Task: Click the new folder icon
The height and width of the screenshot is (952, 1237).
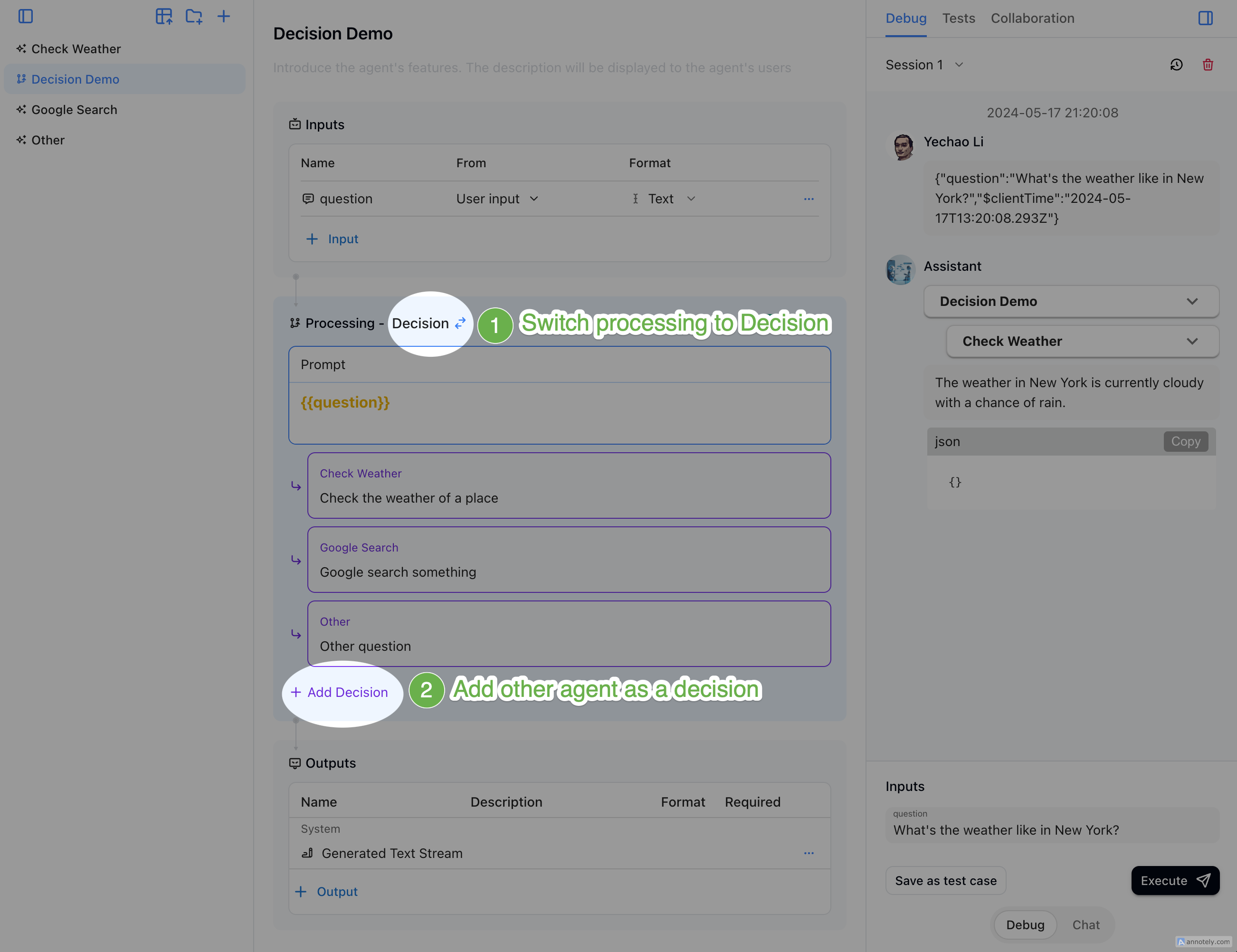Action: coord(194,17)
